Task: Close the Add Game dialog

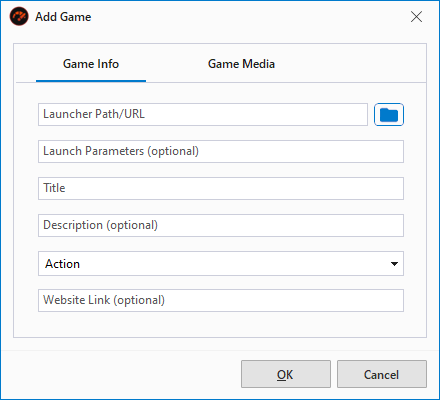Action: tap(416, 17)
